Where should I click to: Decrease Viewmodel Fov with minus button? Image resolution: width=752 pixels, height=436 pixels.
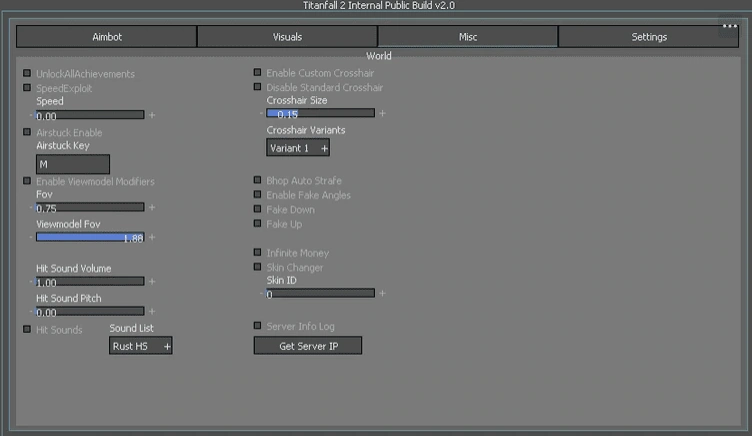pos(31,237)
